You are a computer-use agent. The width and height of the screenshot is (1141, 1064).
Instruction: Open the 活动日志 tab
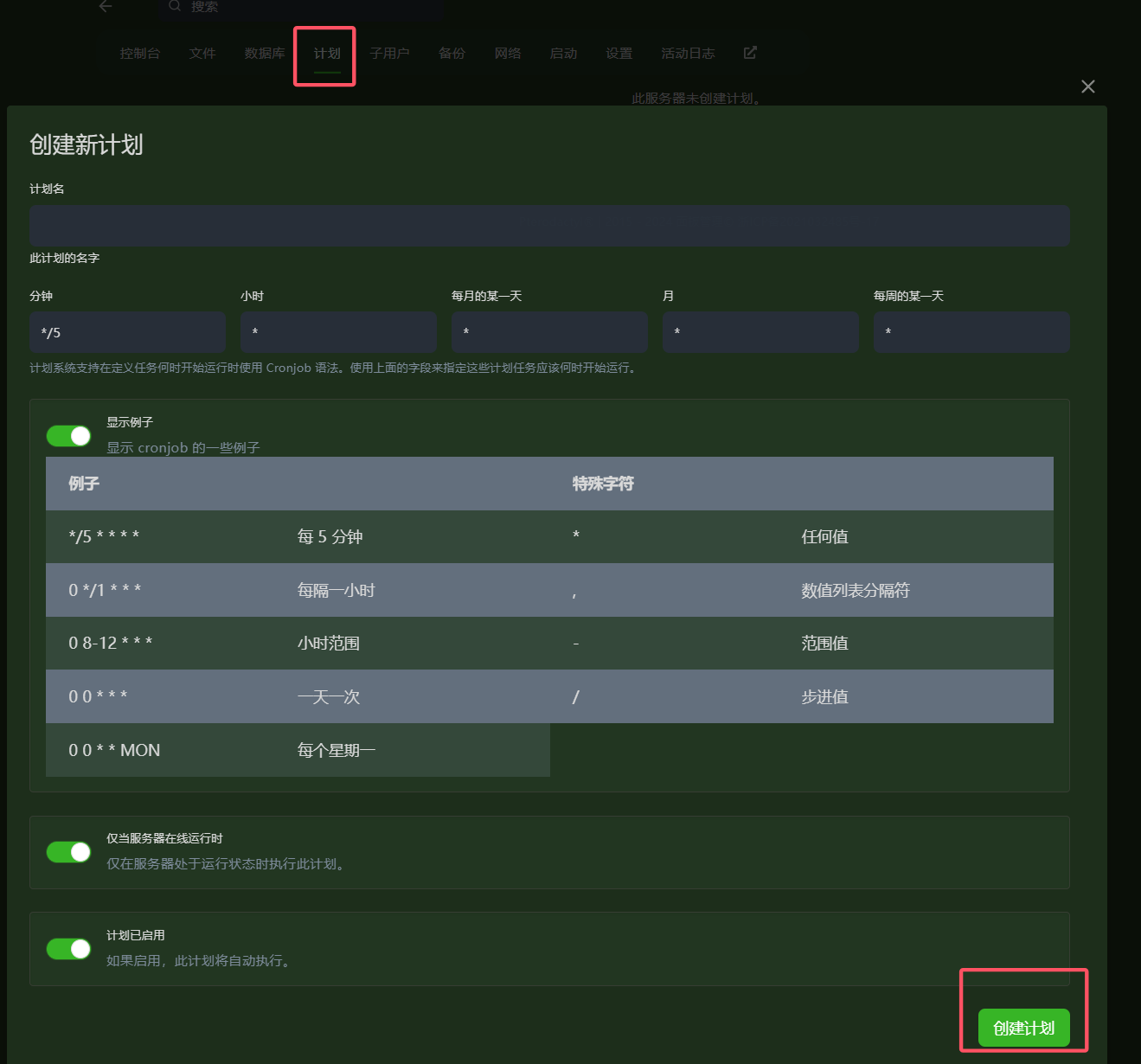[x=688, y=54]
